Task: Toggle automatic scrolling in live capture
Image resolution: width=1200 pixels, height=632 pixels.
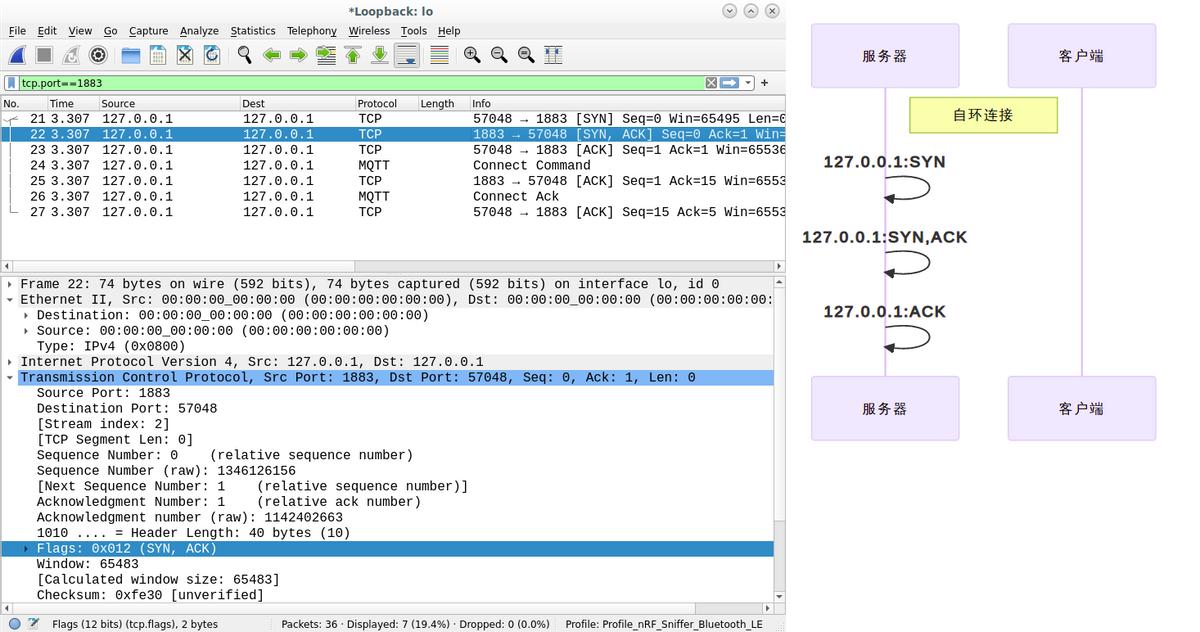Action: tap(407, 55)
